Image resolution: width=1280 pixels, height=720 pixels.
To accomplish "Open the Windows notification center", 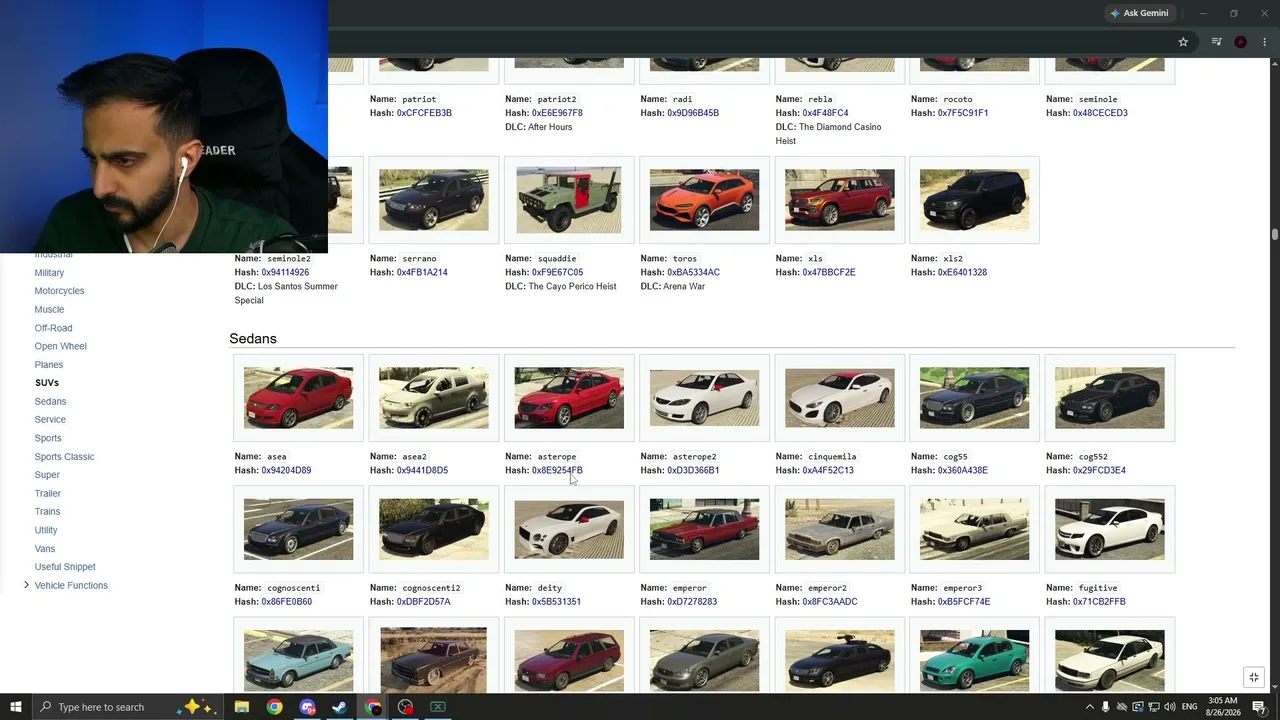I will click(1260, 707).
